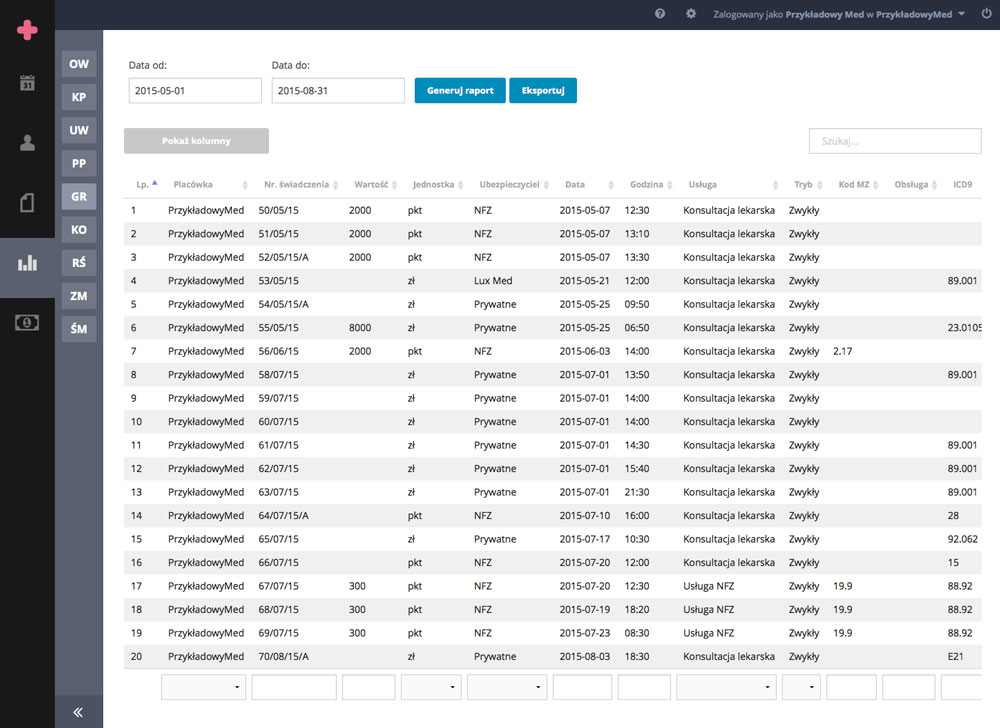Sort table by Lp. column header
1000x728 pixels.
143,185
